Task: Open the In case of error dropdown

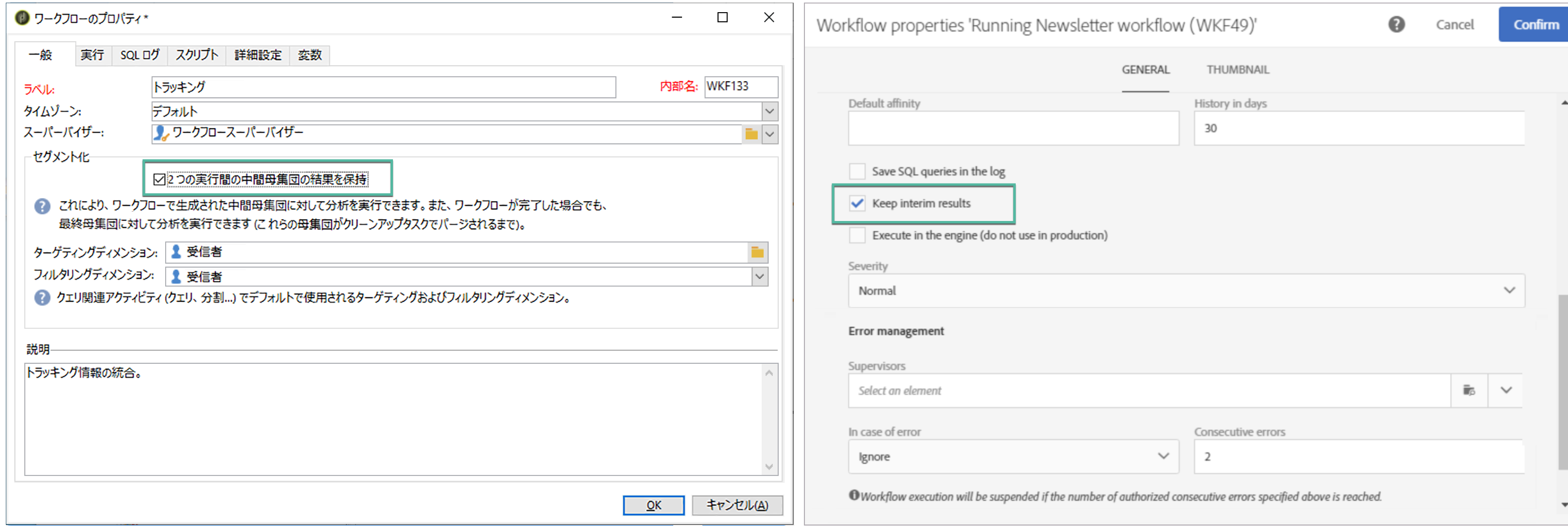Action: 1163,456
